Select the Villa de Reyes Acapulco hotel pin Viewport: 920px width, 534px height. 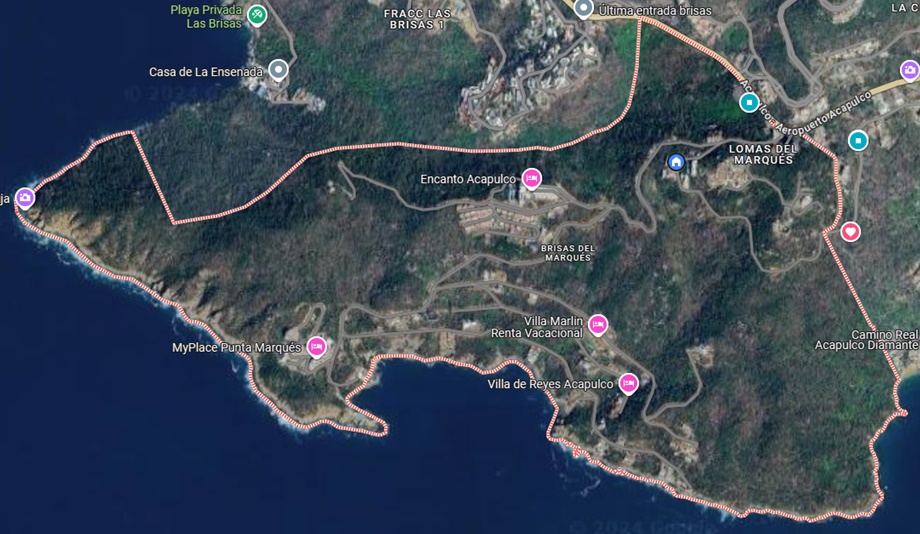(628, 384)
